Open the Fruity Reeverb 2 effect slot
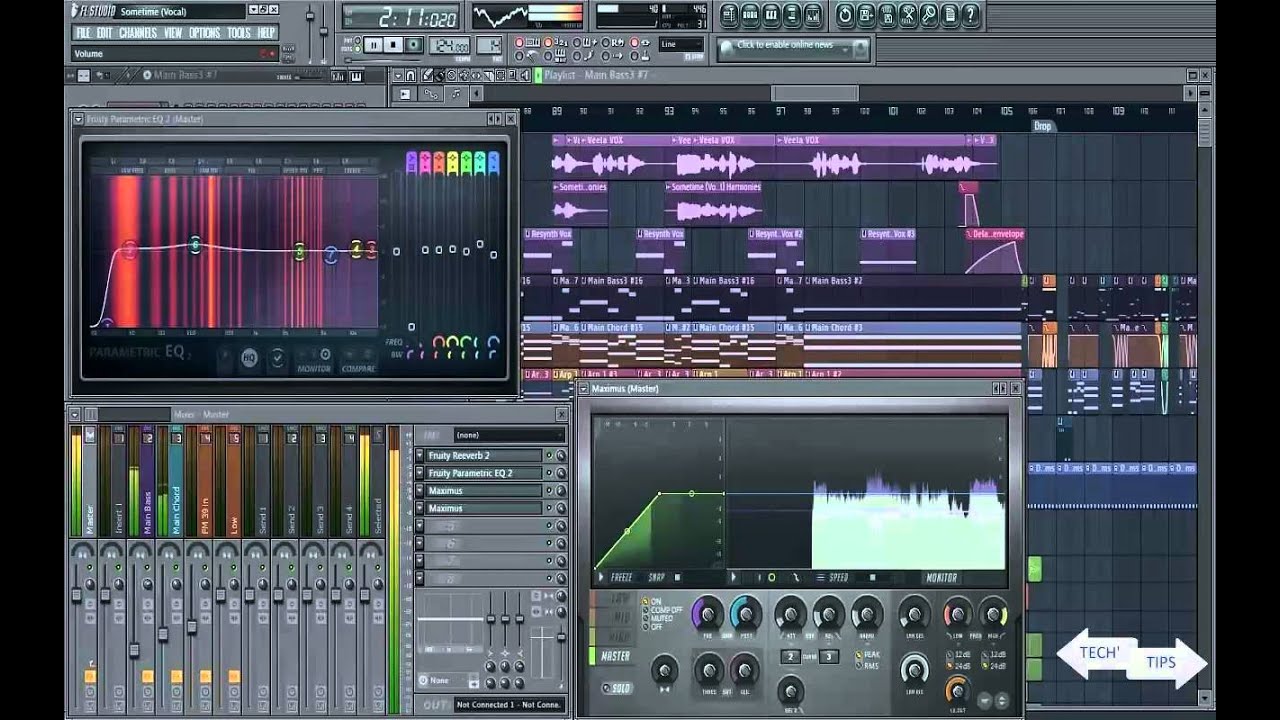This screenshot has width=1280, height=720. (x=484, y=455)
